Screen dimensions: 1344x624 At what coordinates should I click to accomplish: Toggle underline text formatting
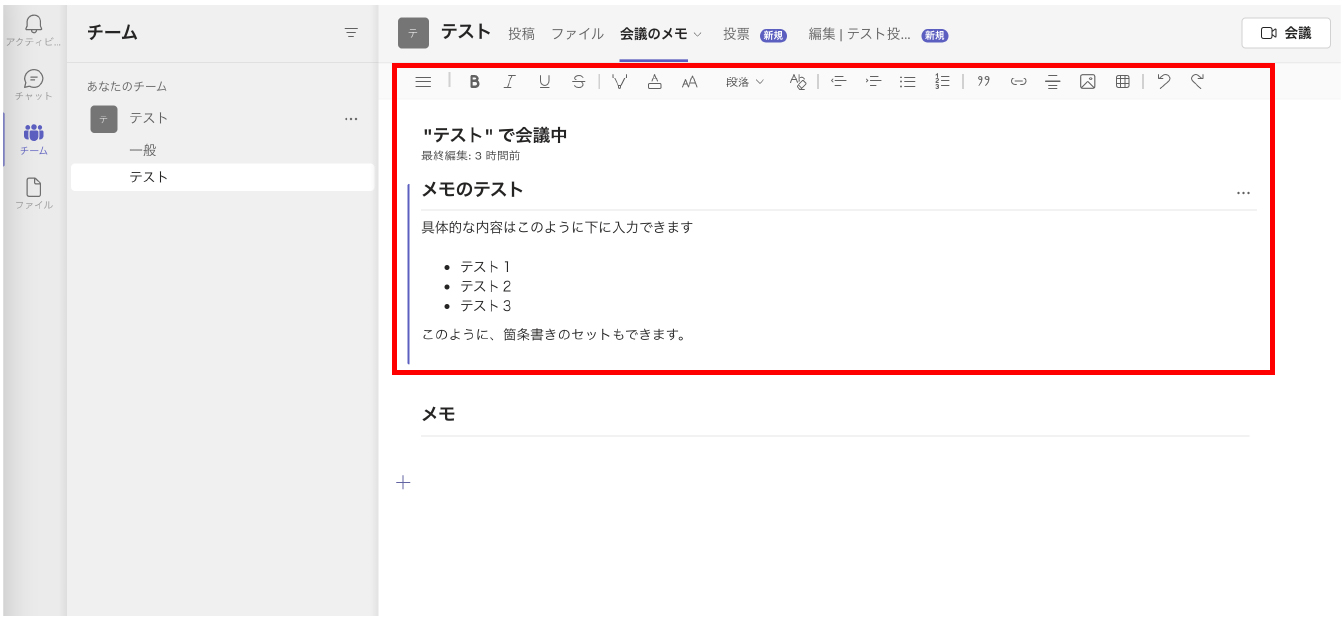[x=544, y=82]
